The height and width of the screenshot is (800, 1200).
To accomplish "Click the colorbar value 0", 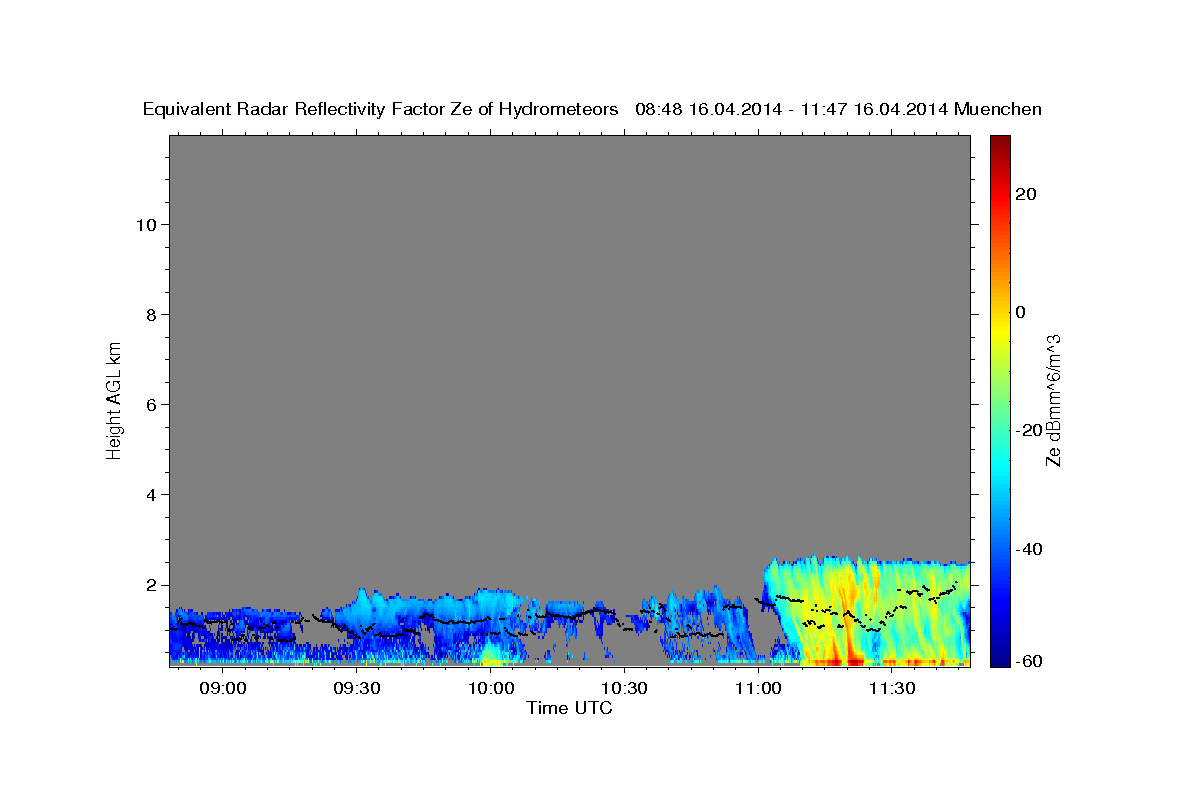I will 1021,312.
